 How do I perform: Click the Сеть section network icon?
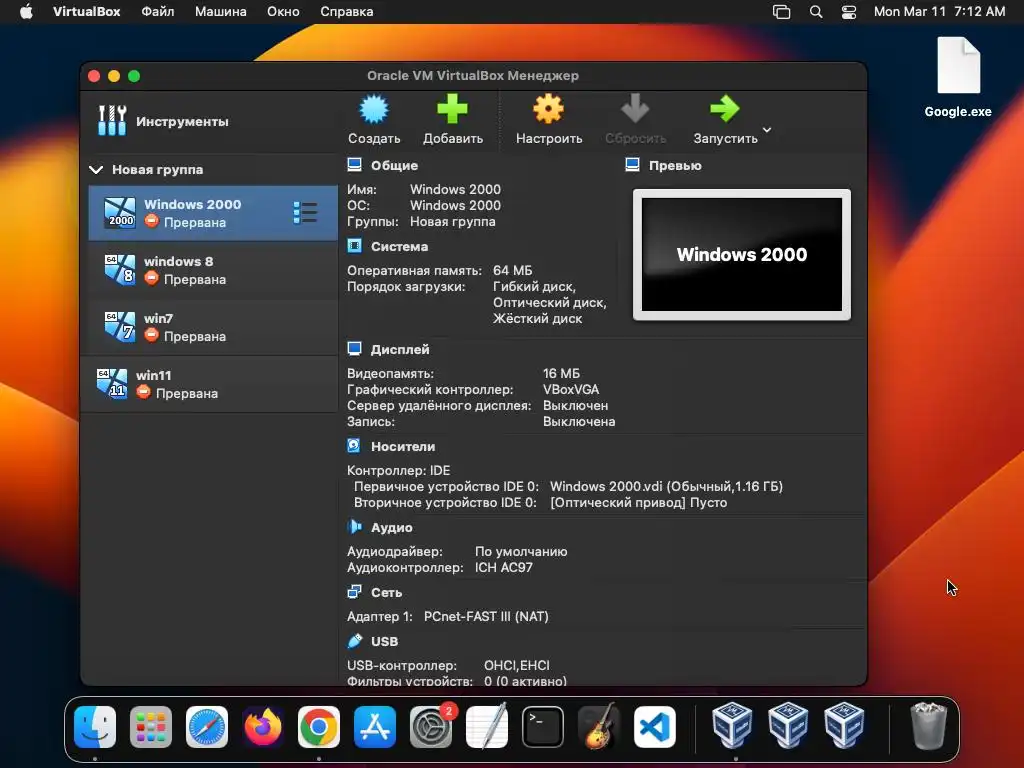(x=354, y=592)
